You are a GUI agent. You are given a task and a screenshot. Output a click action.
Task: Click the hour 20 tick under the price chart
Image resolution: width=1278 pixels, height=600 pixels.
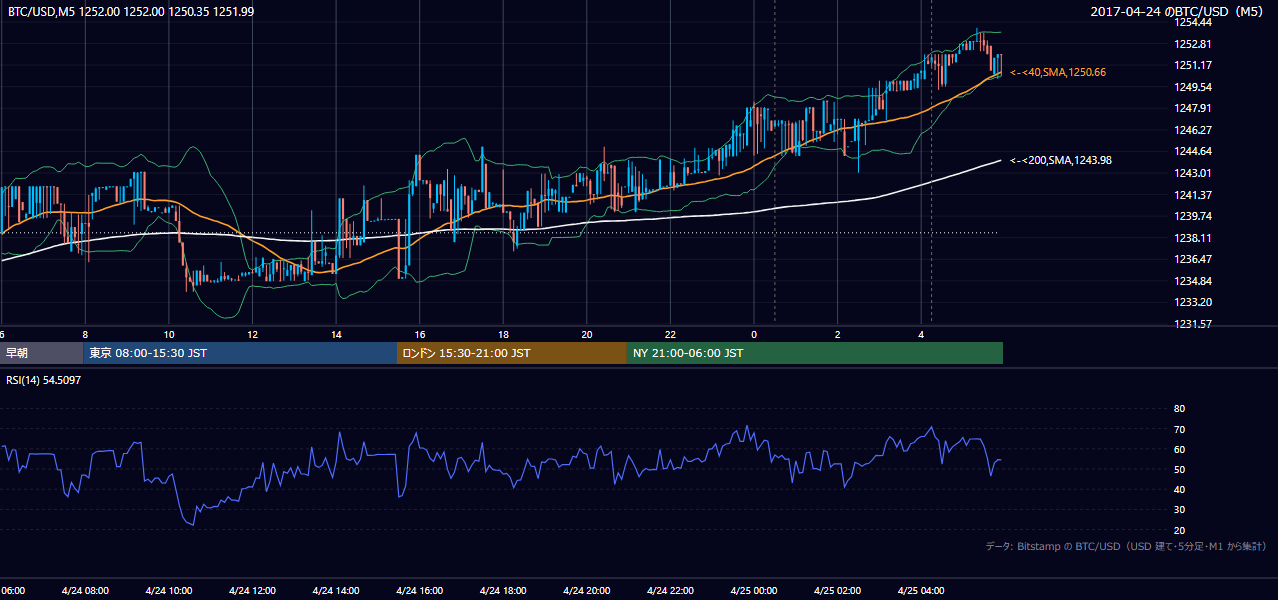(x=587, y=334)
